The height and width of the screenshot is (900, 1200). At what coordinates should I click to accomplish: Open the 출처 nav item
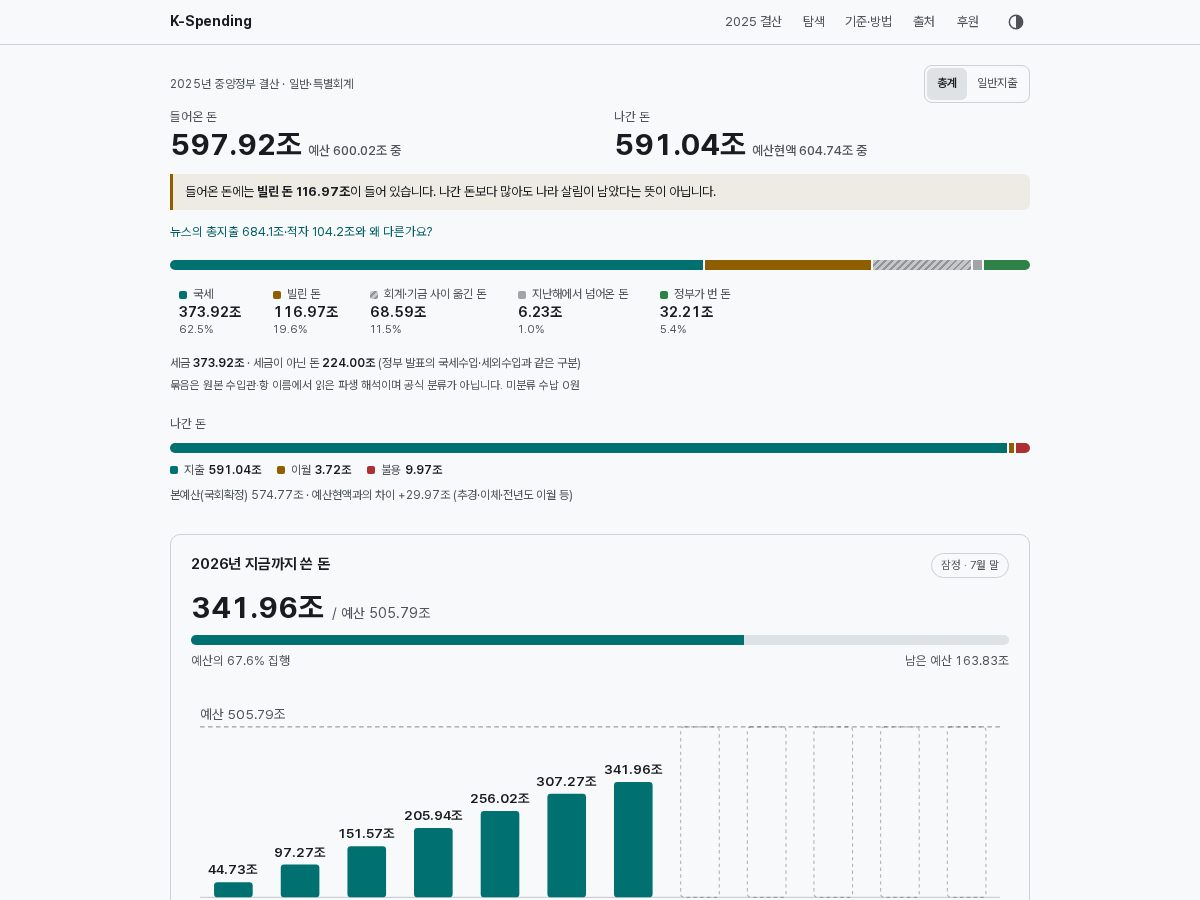click(924, 22)
